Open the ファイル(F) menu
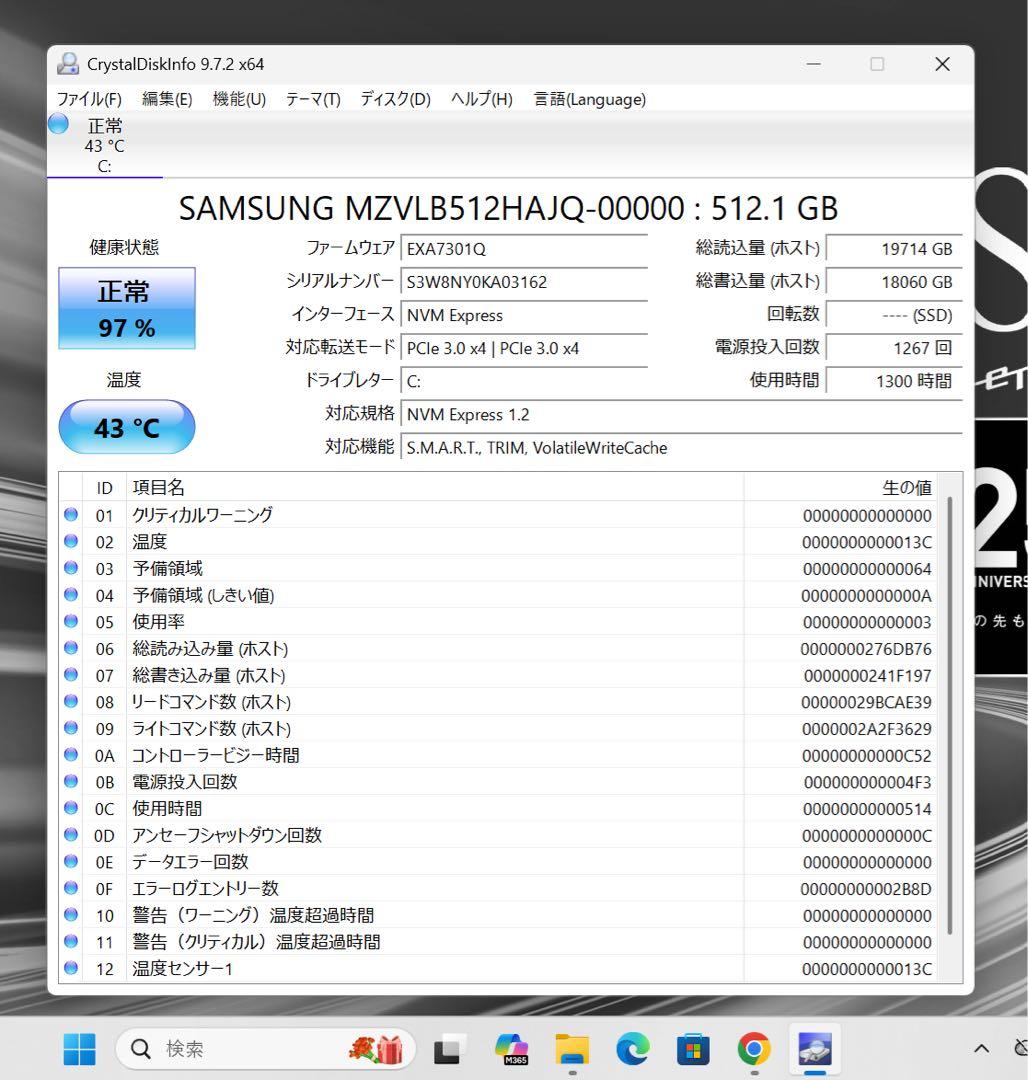1028x1080 pixels. [88, 99]
